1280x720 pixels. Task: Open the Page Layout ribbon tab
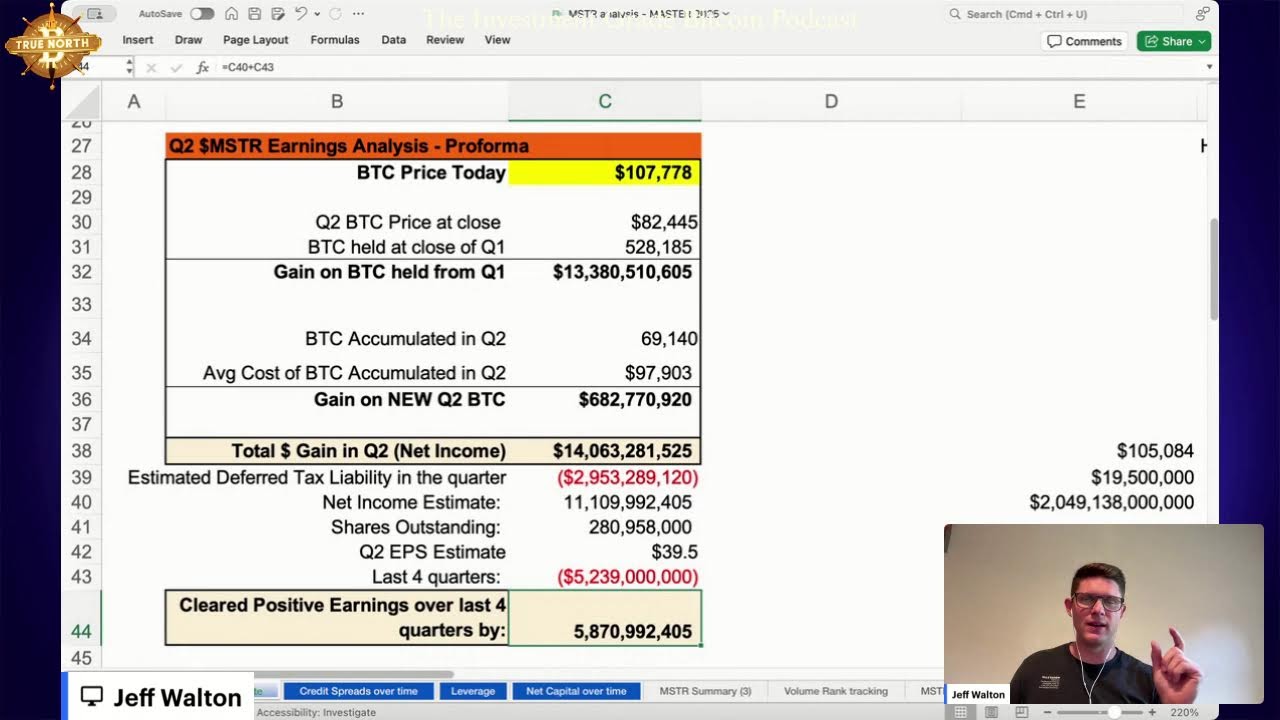(x=255, y=40)
